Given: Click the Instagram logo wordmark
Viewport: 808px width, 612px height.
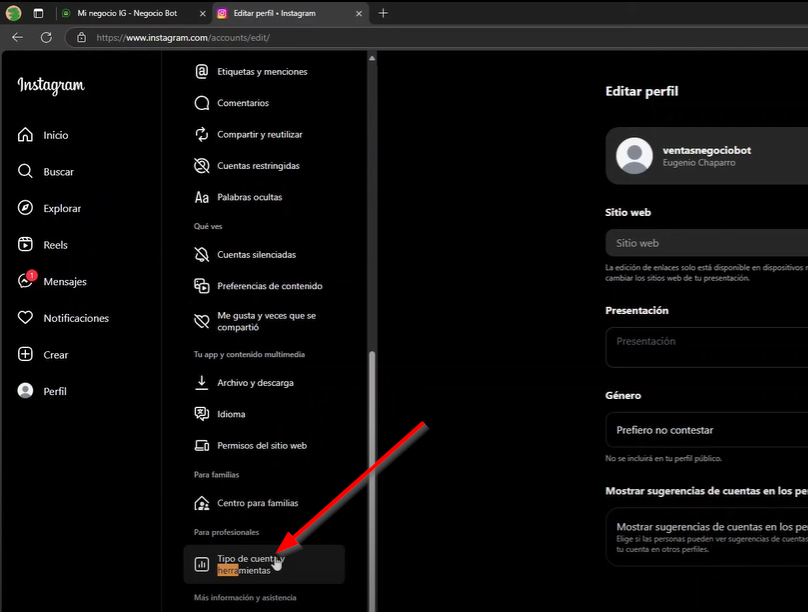Looking at the screenshot, I should click(51, 85).
